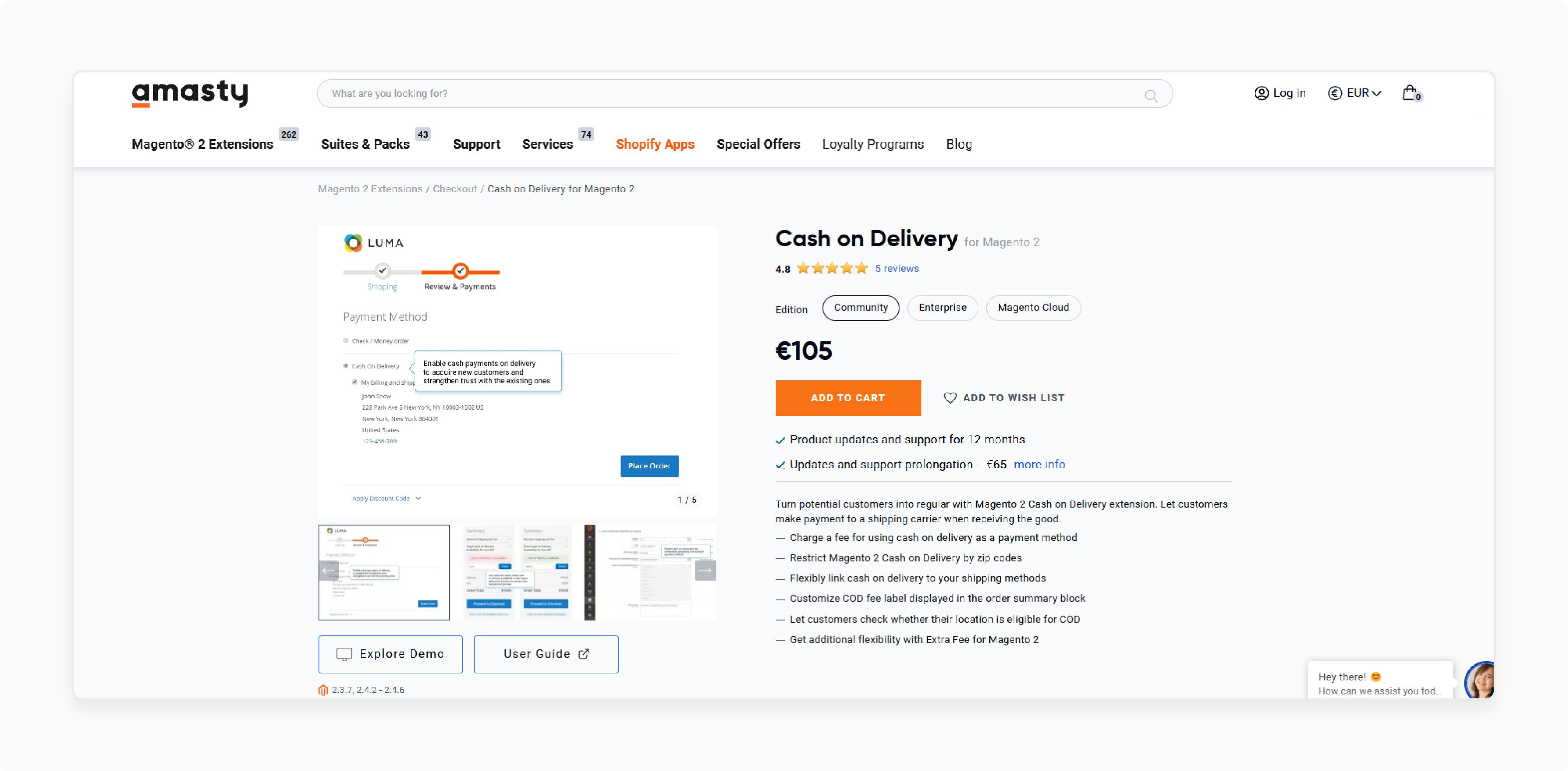The height and width of the screenshot is (771, 1568).
Task: Click the €105 price text
Action: [804, 351]
